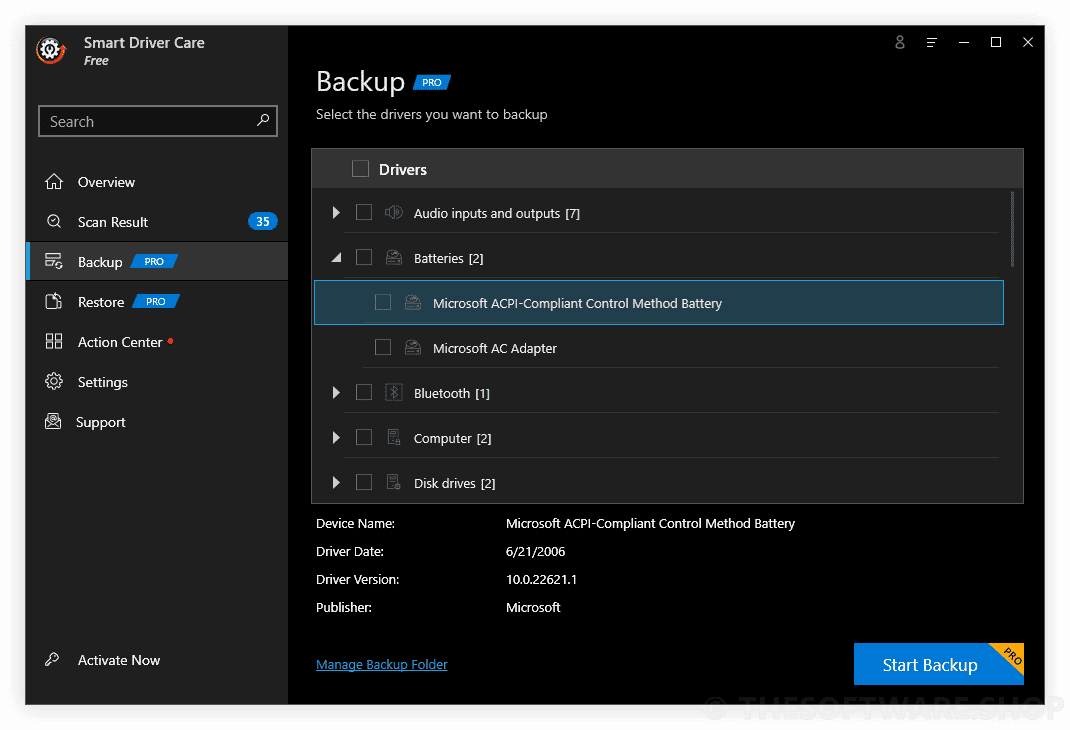1070x730 pixels.
Task: Click the Bluetooth category icon
Action: (x=394, y=392)
